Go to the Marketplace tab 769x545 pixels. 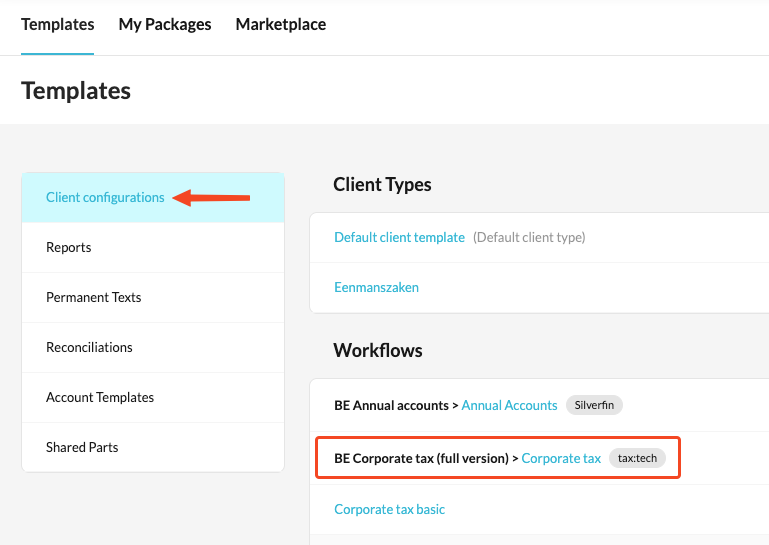281,25
